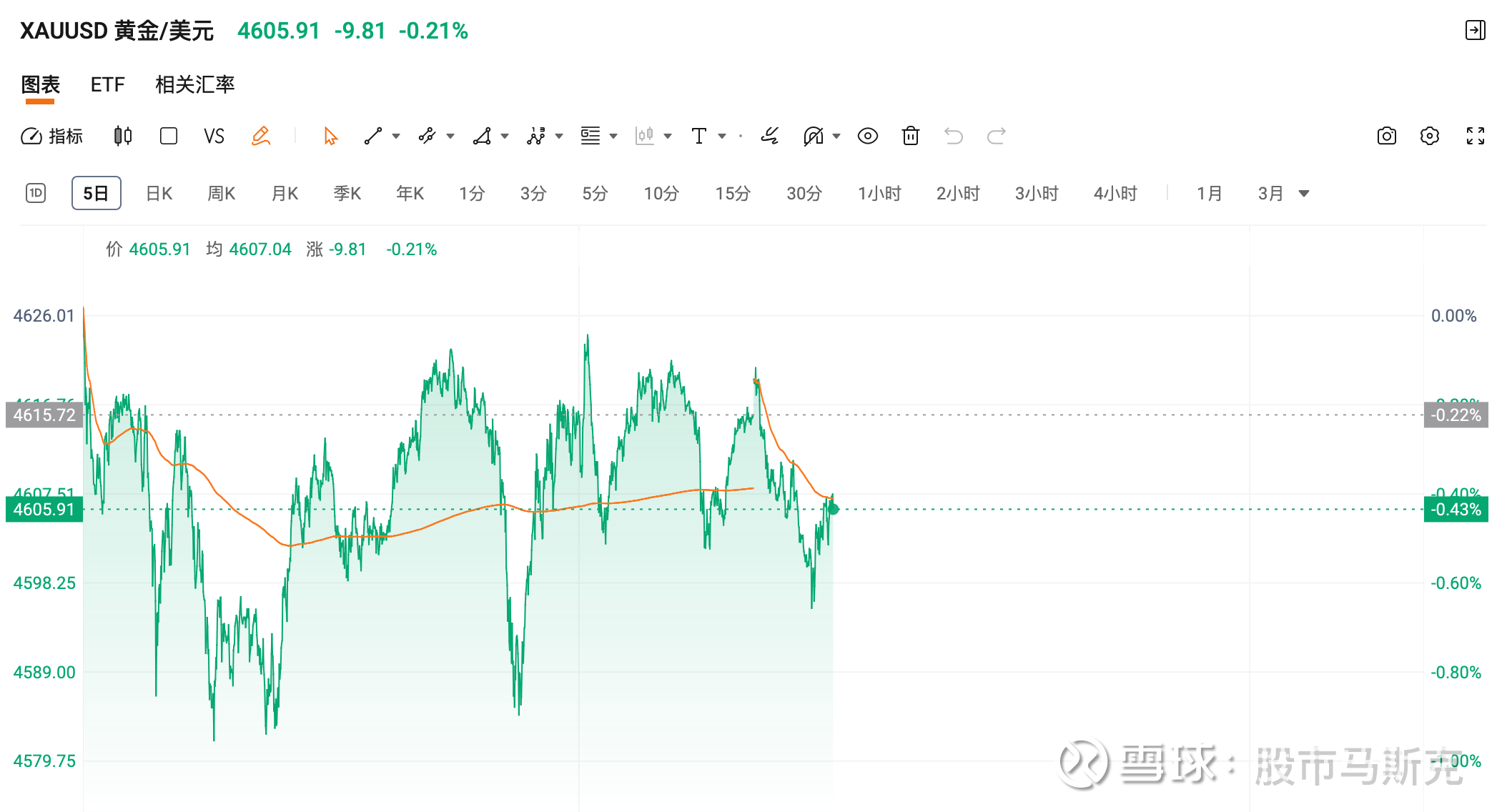Image resolution: width=1507 pixels, height=812 pixels.
Task: Open the text tool dropdown arrow
Action: click(722, 136)
